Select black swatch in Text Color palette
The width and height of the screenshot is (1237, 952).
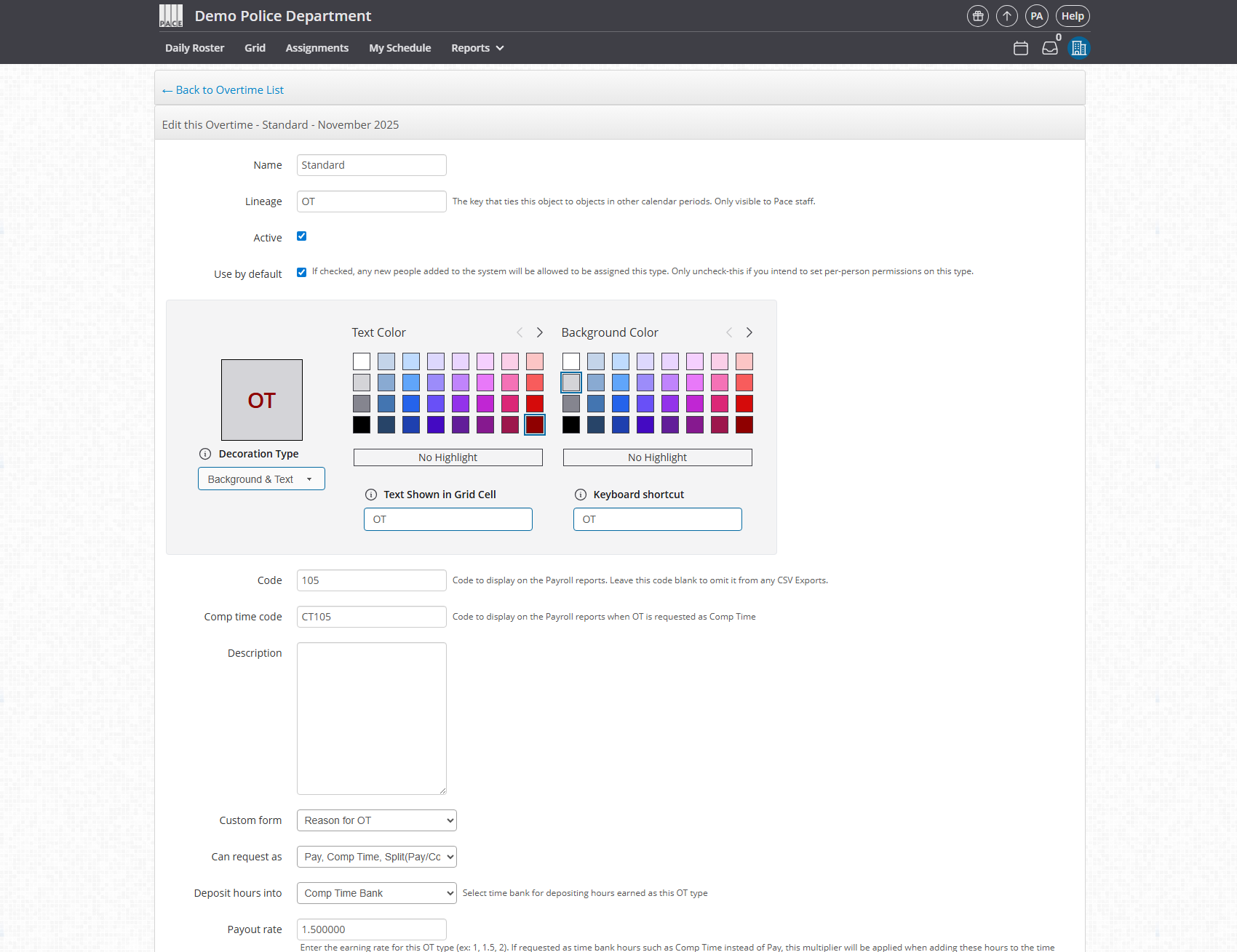(x=362, y=425)
